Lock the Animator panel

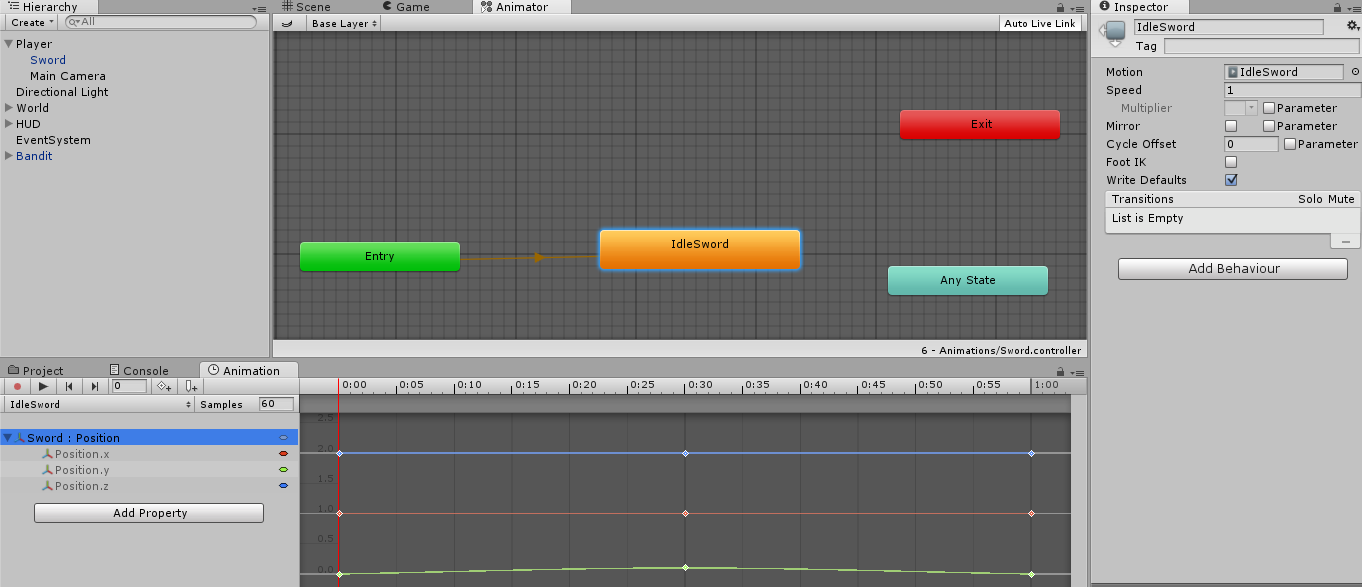coord(1060,7)
